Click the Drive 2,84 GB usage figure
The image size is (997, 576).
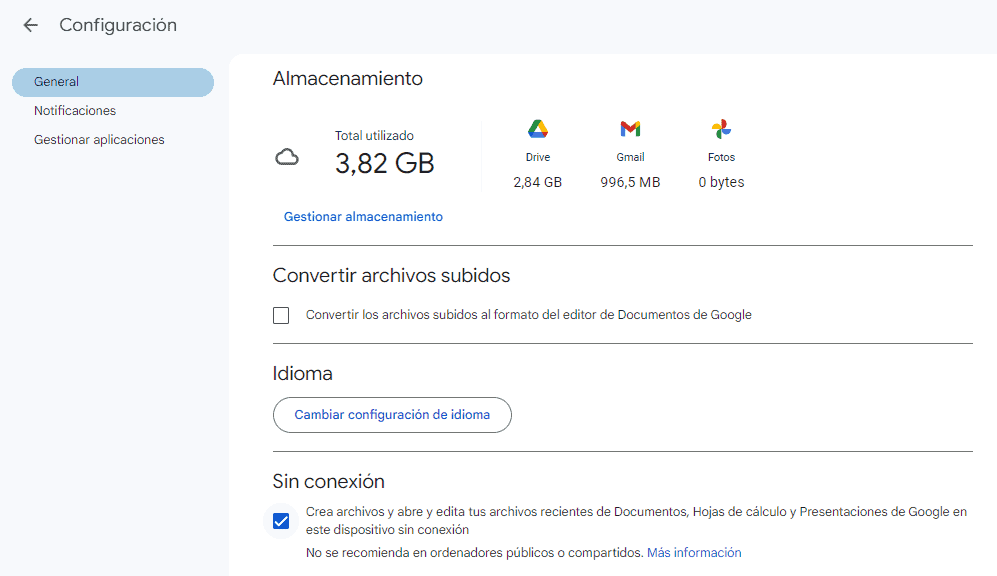538,182
